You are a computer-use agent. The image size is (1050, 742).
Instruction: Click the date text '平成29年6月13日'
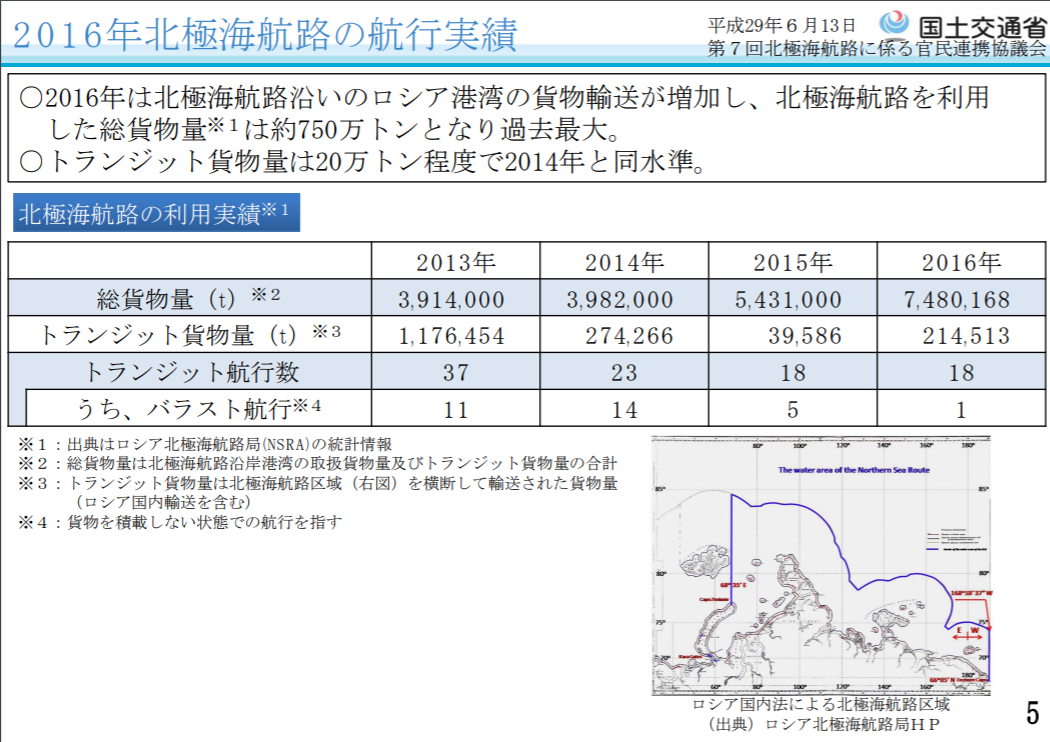click(x=781, y=25)
